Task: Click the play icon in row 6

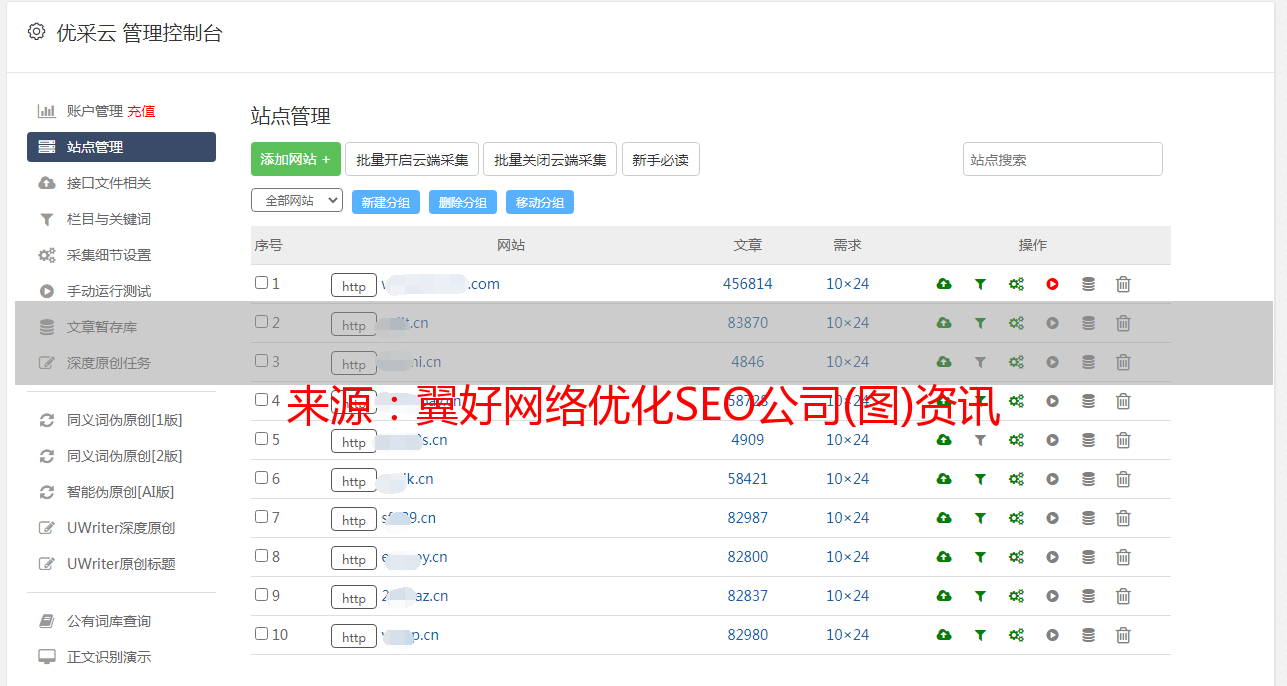Action: pos(1052,479)
